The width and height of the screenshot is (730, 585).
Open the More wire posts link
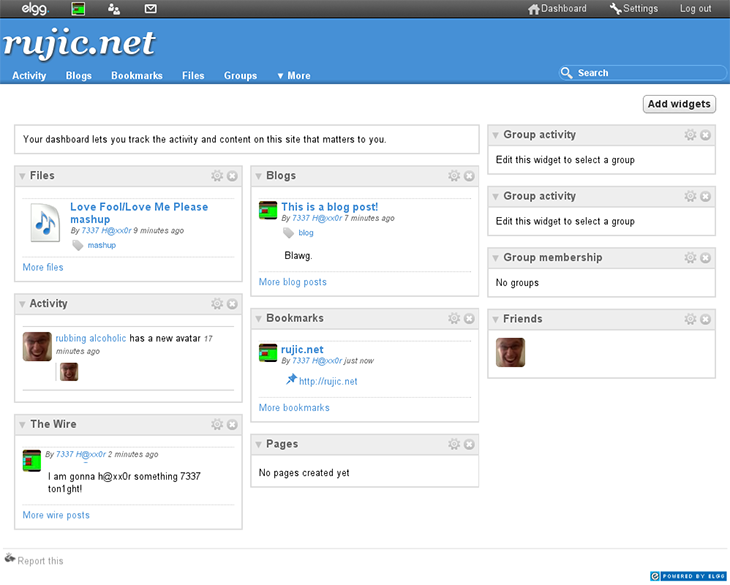(x=56, y=515)
